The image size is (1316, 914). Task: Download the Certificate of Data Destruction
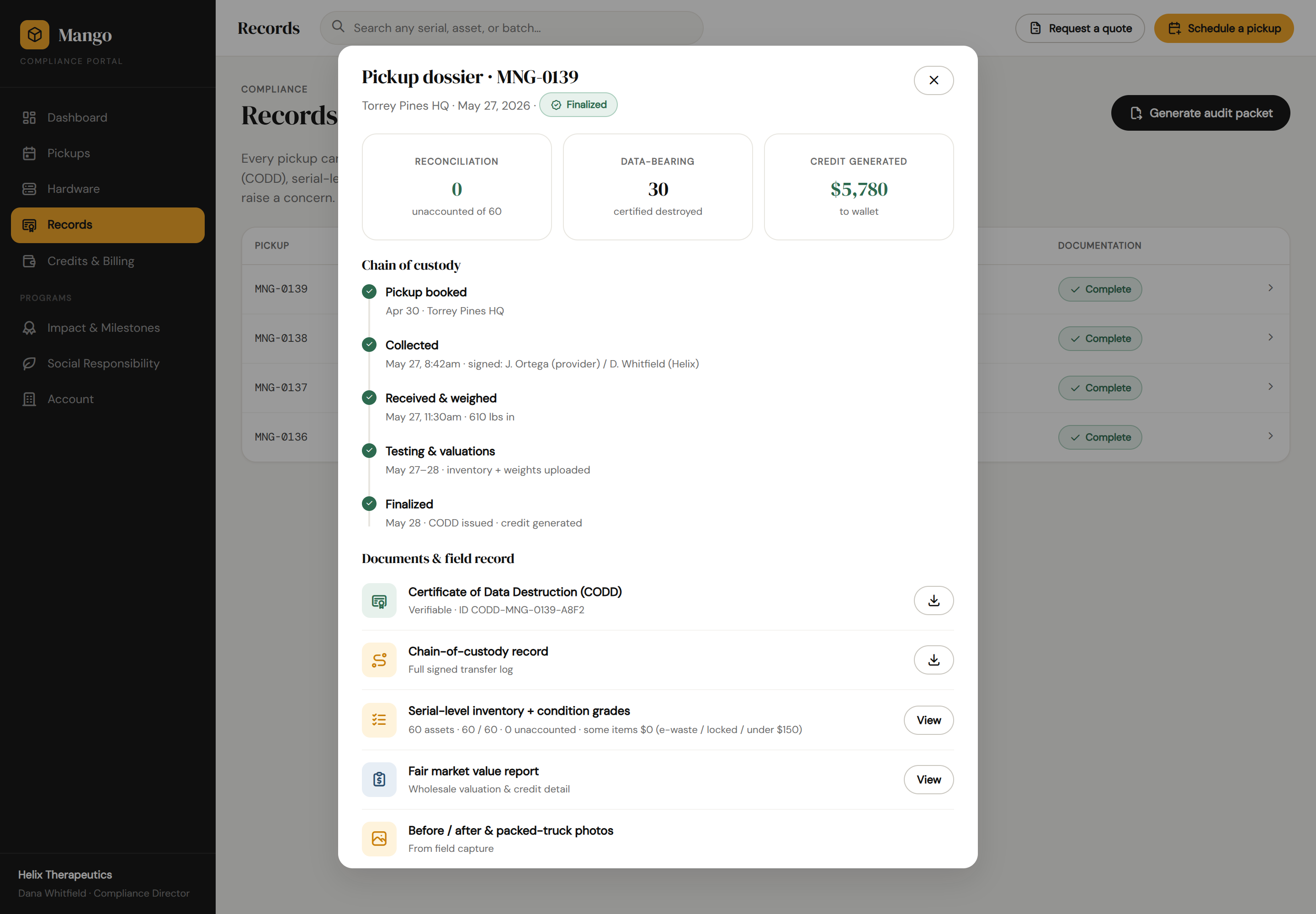934,600
